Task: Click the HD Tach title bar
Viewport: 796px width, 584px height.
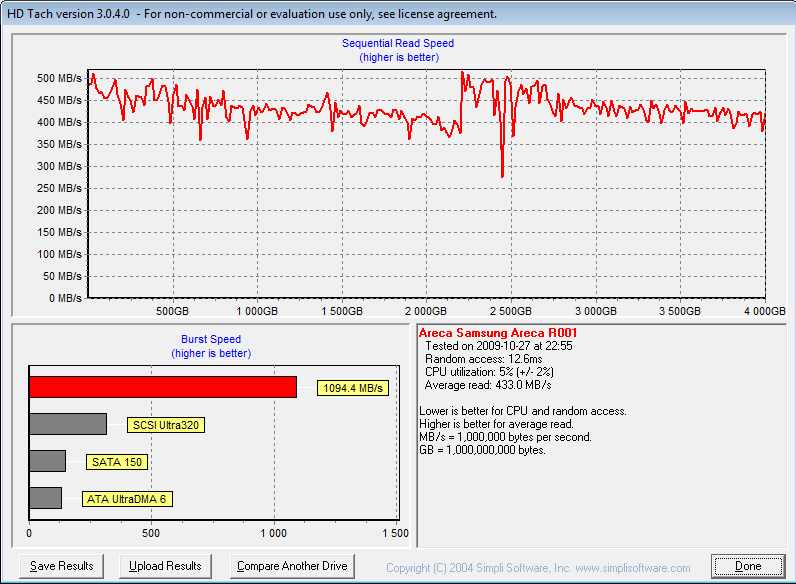Action: (398, 14)
